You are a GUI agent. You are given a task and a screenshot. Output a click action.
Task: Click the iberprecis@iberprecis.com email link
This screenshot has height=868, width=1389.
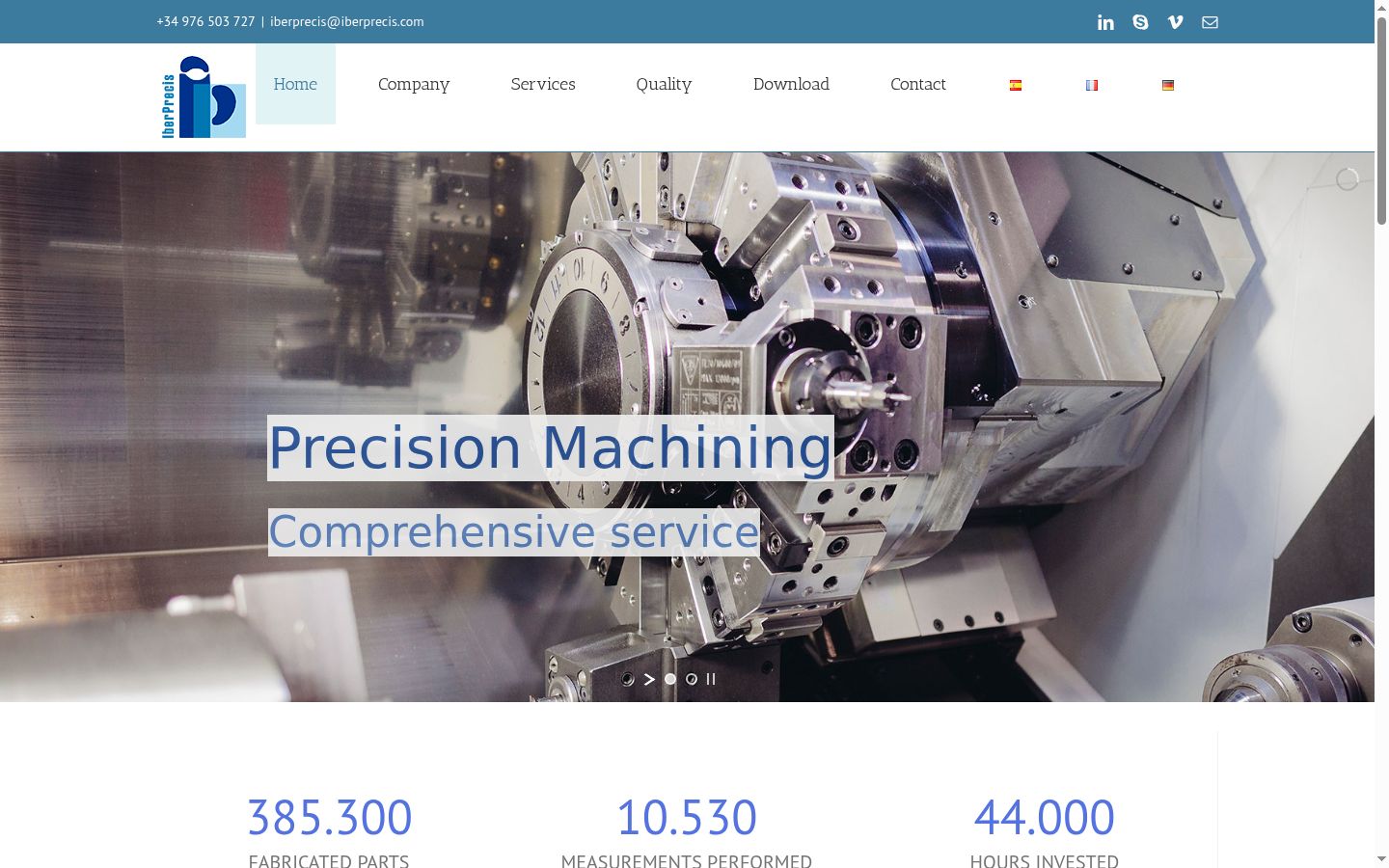[347, 21]
